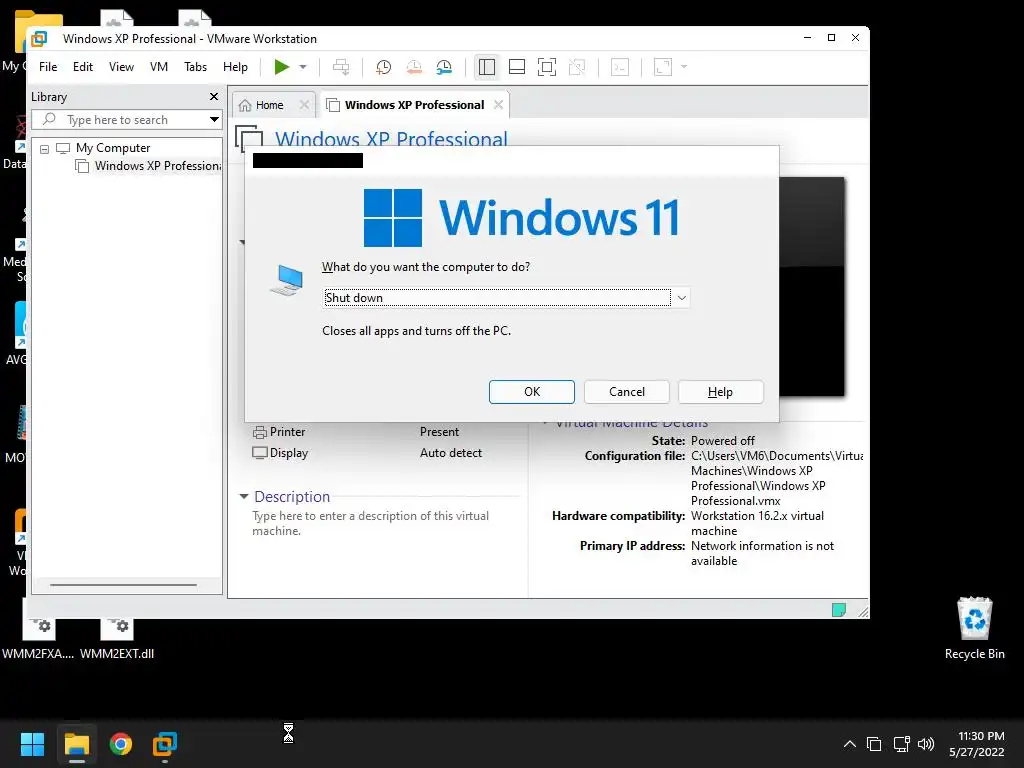This screenshot has width=1024, height=768.
Task: Open the snapshot manager icon
Action: [x=444, y=67]
